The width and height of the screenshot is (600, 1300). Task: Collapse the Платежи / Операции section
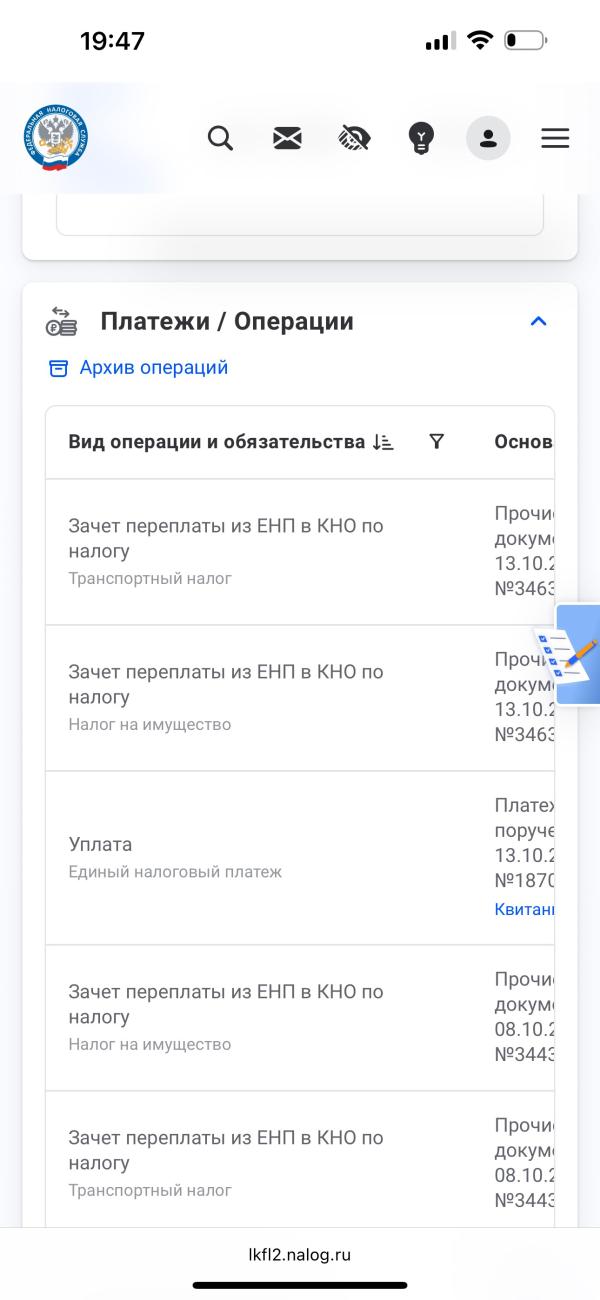538,322
